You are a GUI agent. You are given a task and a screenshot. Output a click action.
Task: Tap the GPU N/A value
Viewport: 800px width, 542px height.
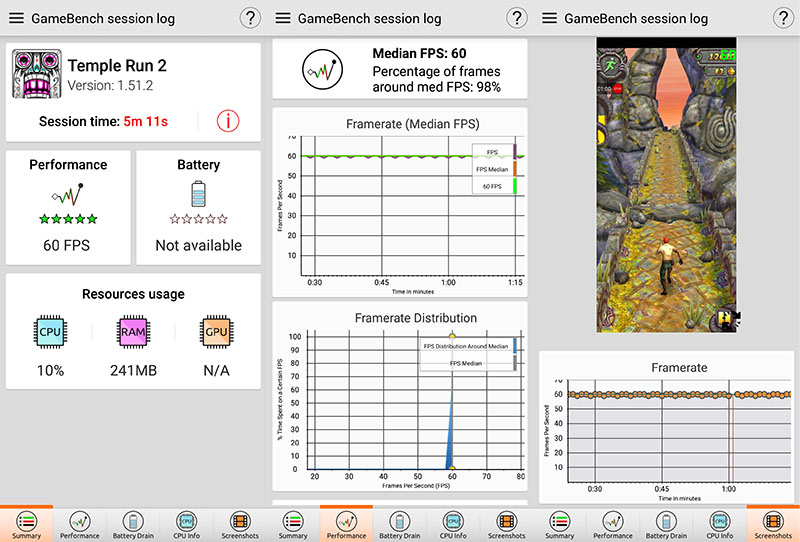[x=216, y=370]
